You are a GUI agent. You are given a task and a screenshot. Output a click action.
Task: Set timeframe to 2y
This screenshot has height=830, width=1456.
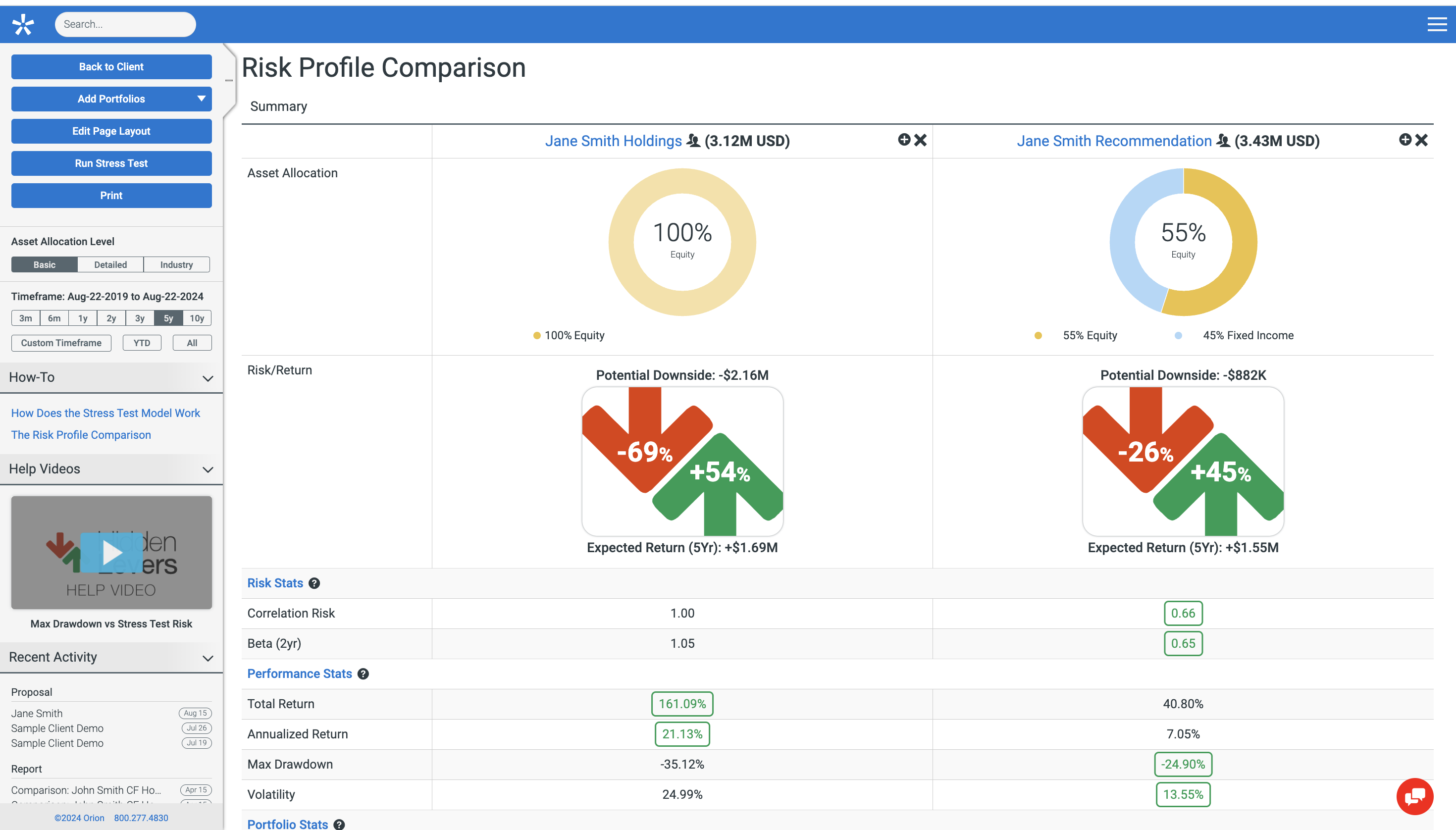pyautogui.click(x=111, y=318)
